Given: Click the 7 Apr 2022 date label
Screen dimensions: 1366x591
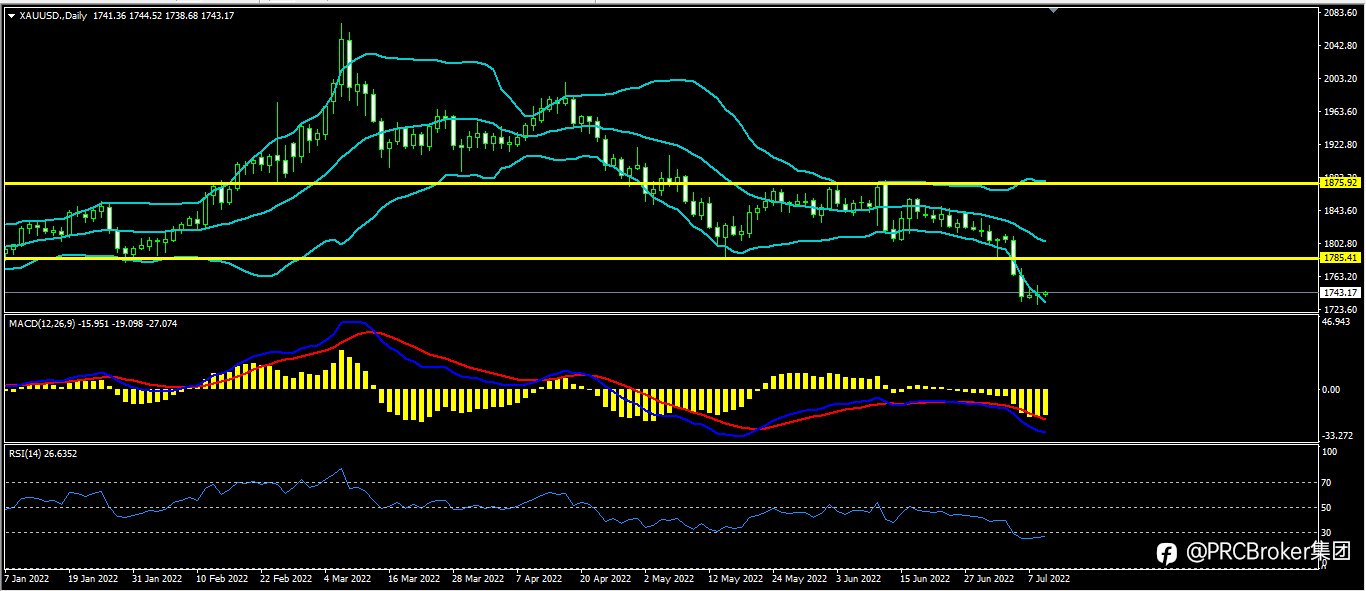Looking at the screenshot, I should pos(541,579).
